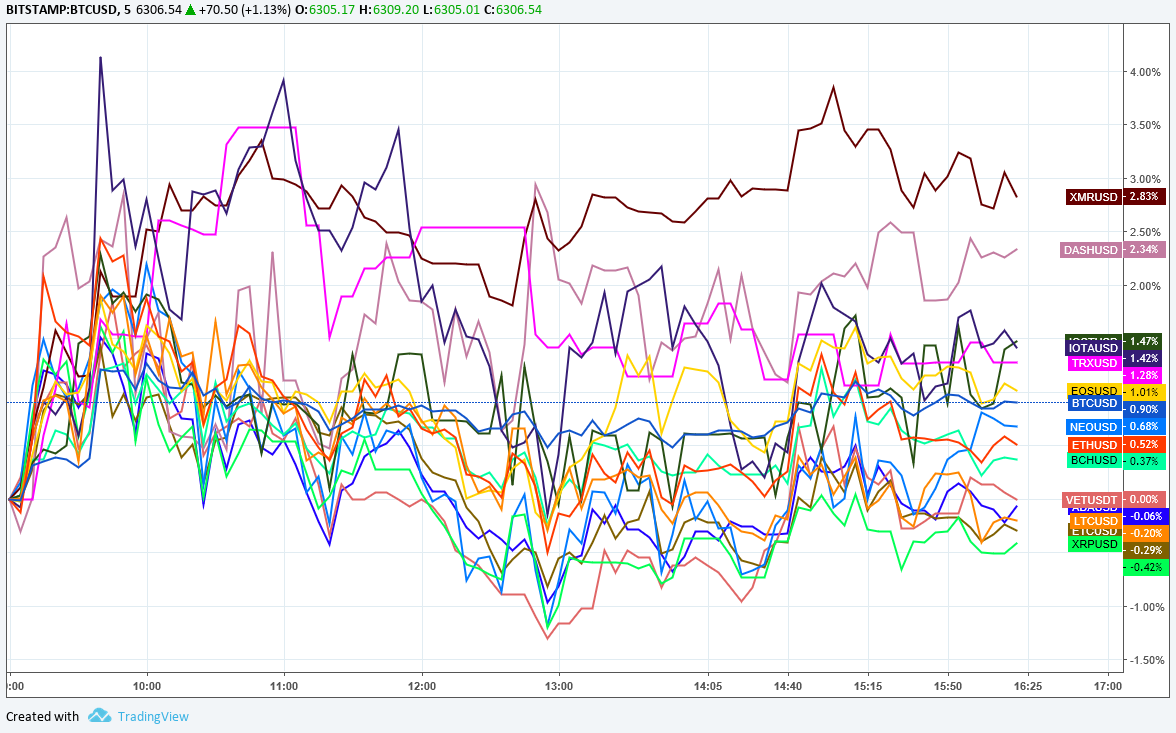Click the 1.47% price scale tag
The height and width of the screenshot is (733, 1176).
pyautogui.click(x=1143, y=341)
